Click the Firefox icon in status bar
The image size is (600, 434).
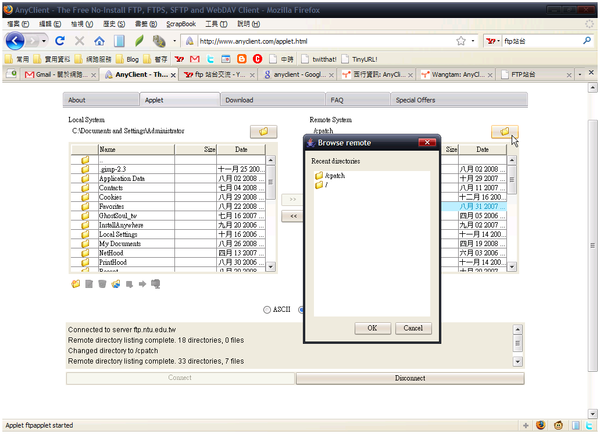(541, 425)
